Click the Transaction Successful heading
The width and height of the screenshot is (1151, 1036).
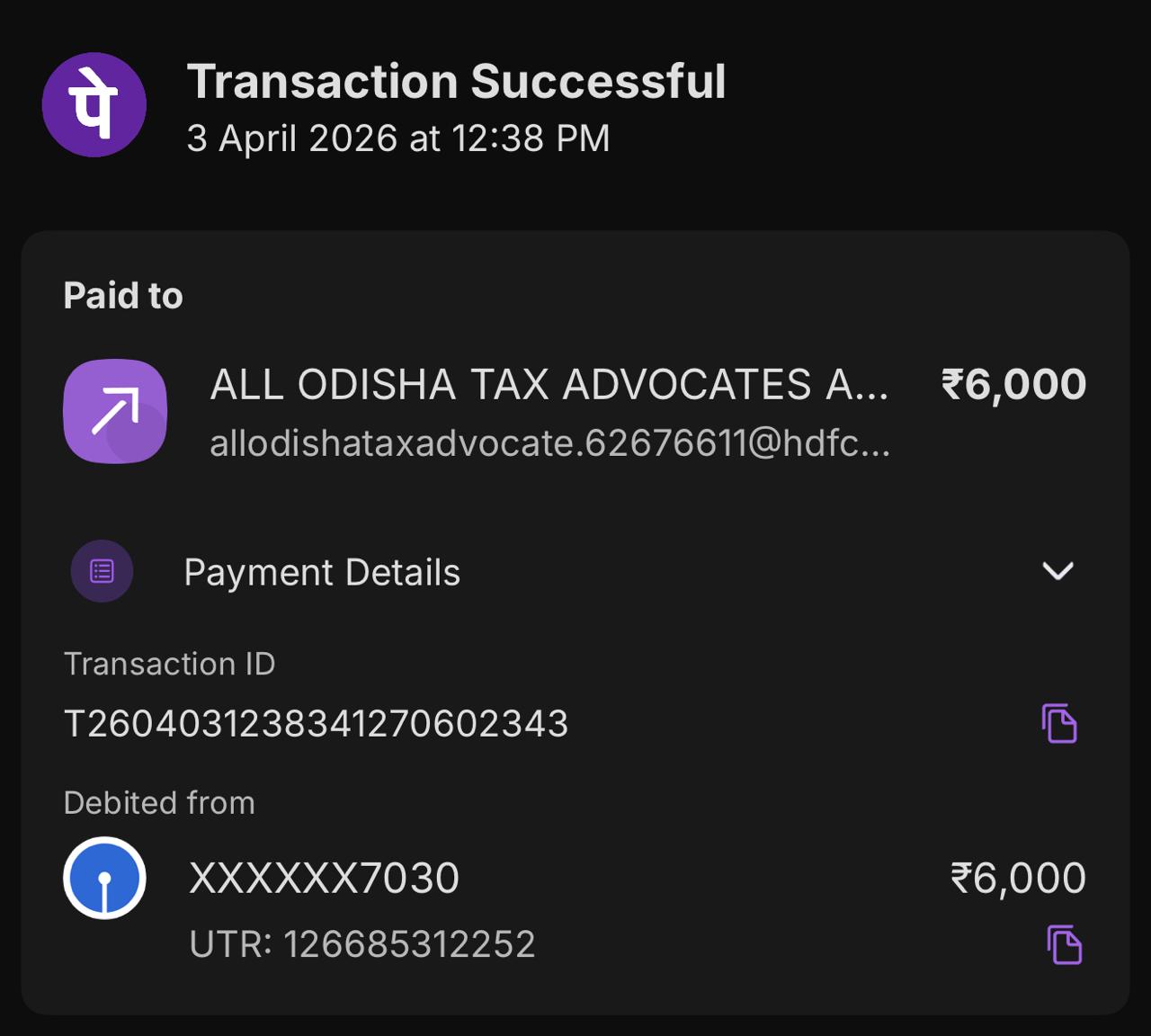click(456, 82)
